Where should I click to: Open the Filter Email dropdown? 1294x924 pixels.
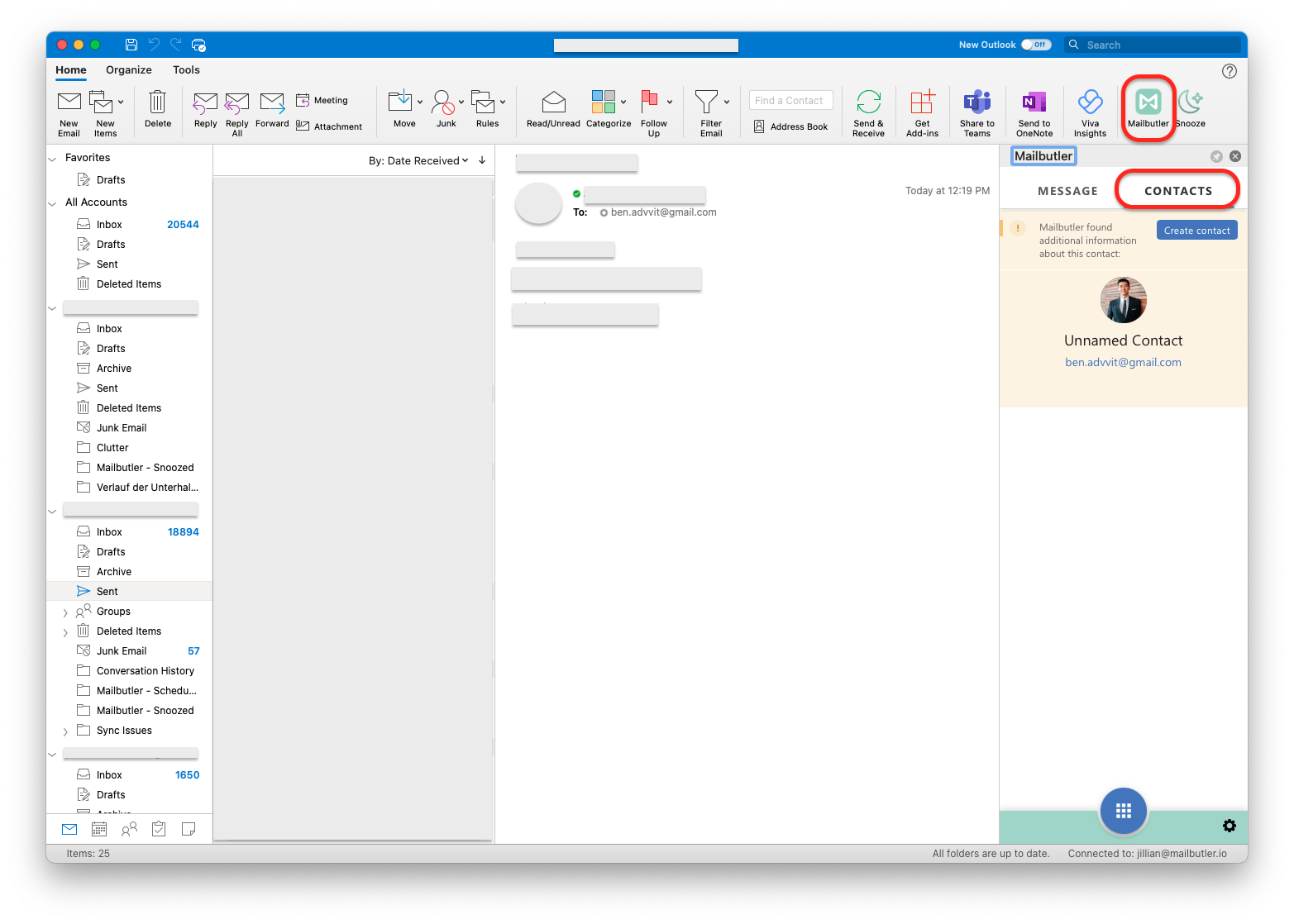[727, 102]
